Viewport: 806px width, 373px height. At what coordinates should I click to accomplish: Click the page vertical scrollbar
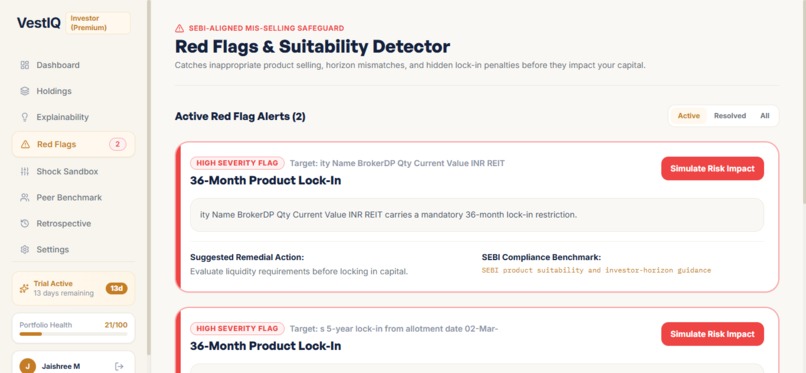point(803,103)
